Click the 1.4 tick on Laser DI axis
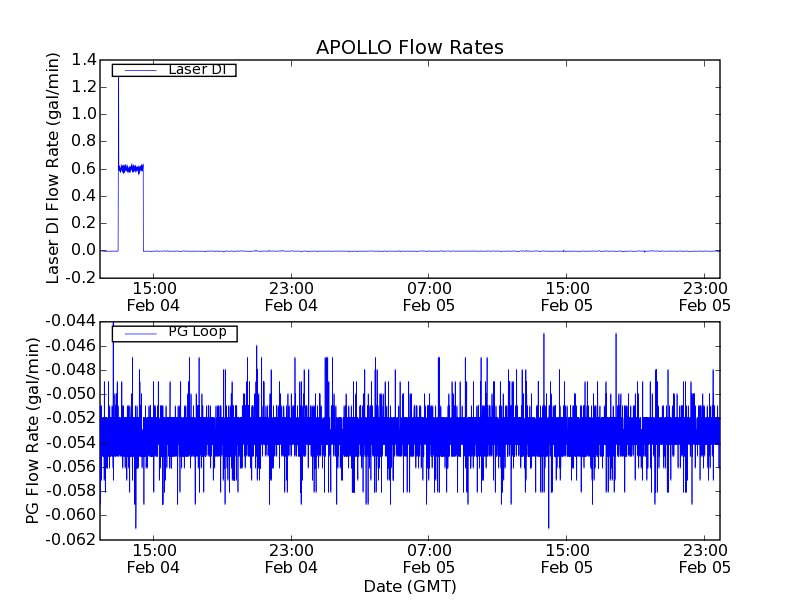This screenshot has width=800, height=600. 83,60
